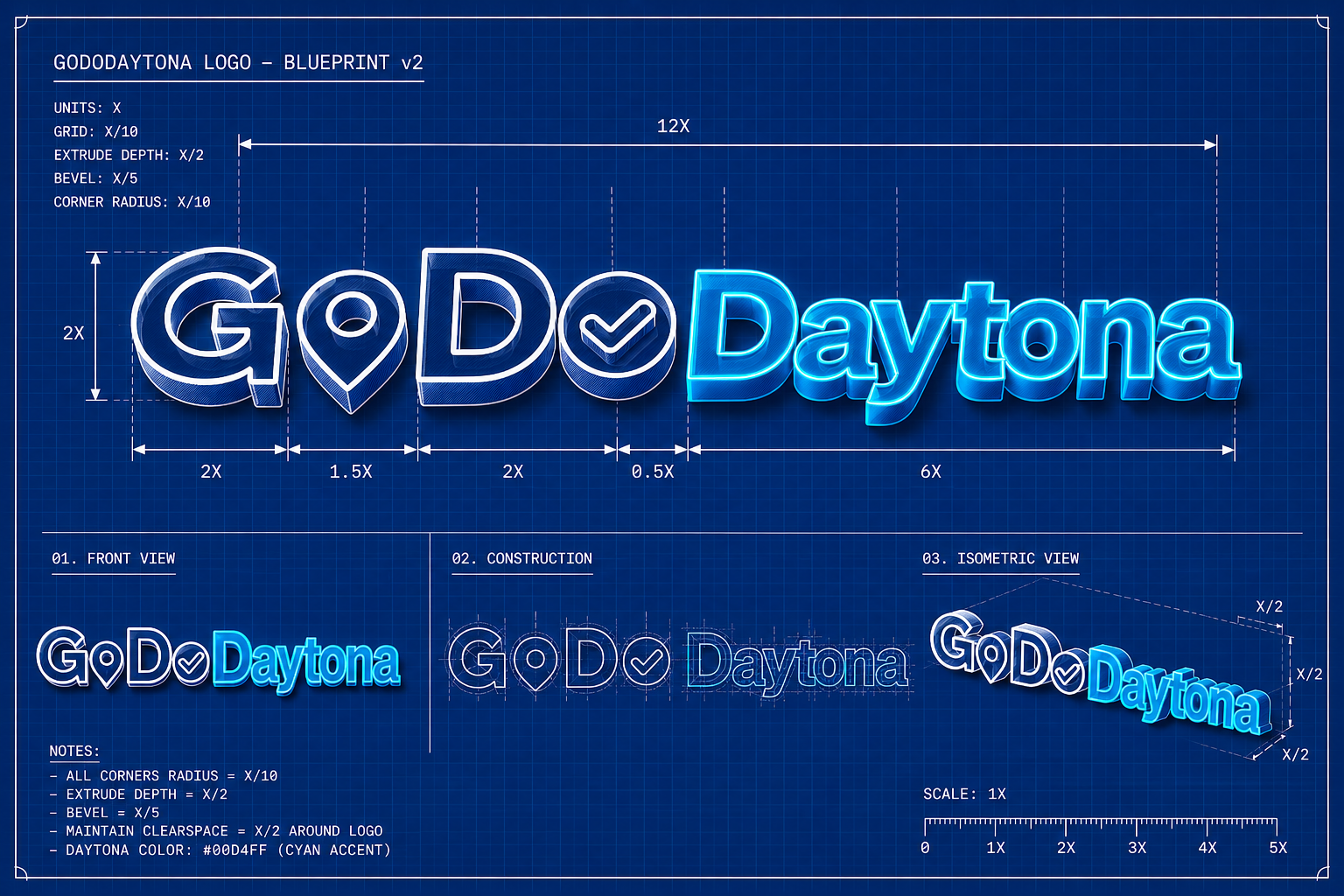Click the "0.5X" width dimension label
The width and height of the screenshot is (1344, 896).
[x=653, y=472]
